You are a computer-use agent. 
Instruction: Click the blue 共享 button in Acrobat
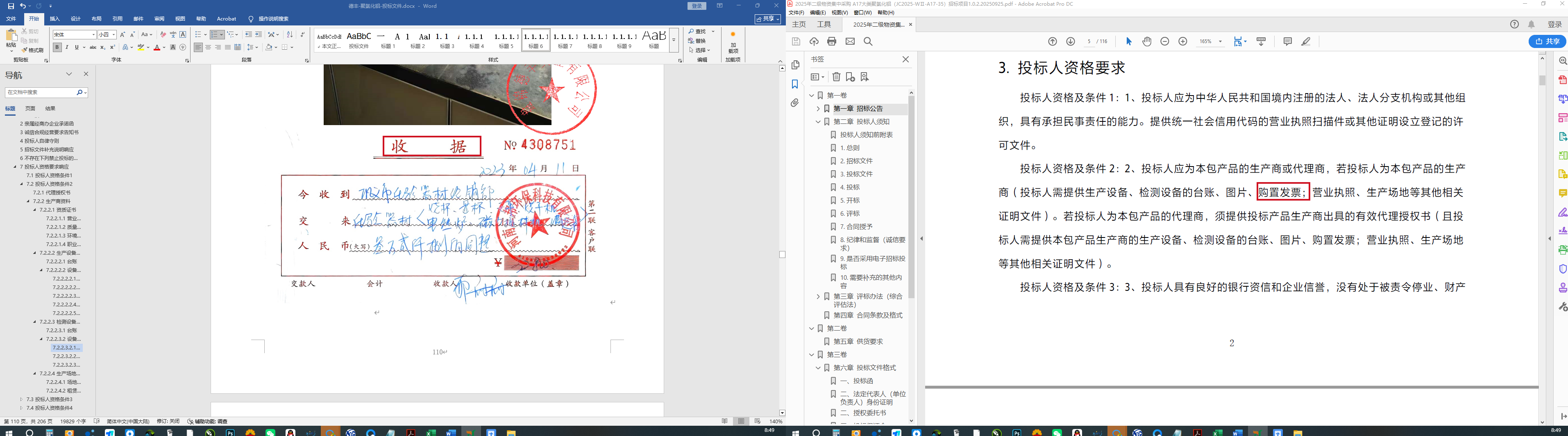pyautogui.click(x=1547, y=41)
